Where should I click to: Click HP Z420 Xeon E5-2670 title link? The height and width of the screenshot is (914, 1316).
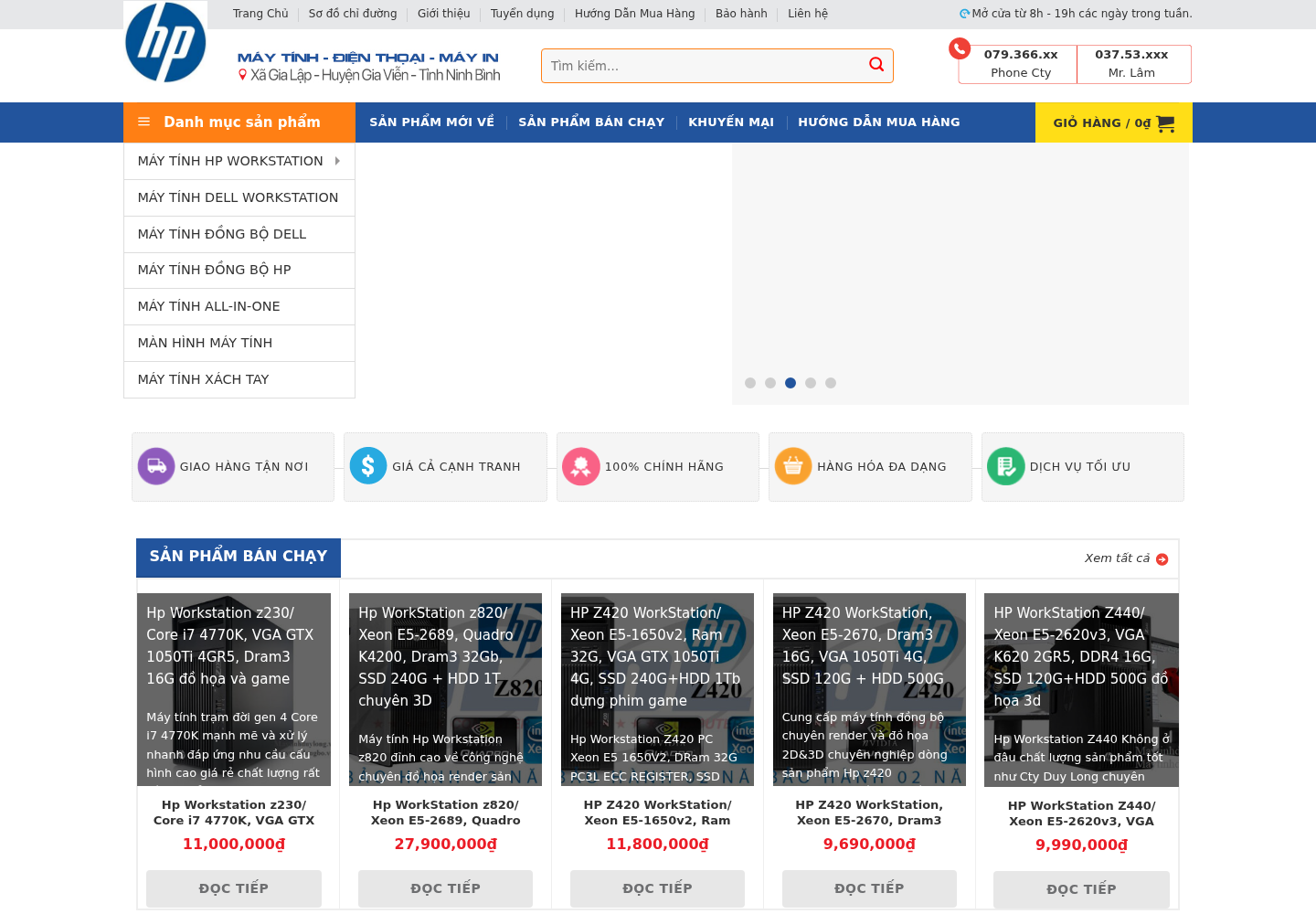pyautogui.click(x=869, y=813)
